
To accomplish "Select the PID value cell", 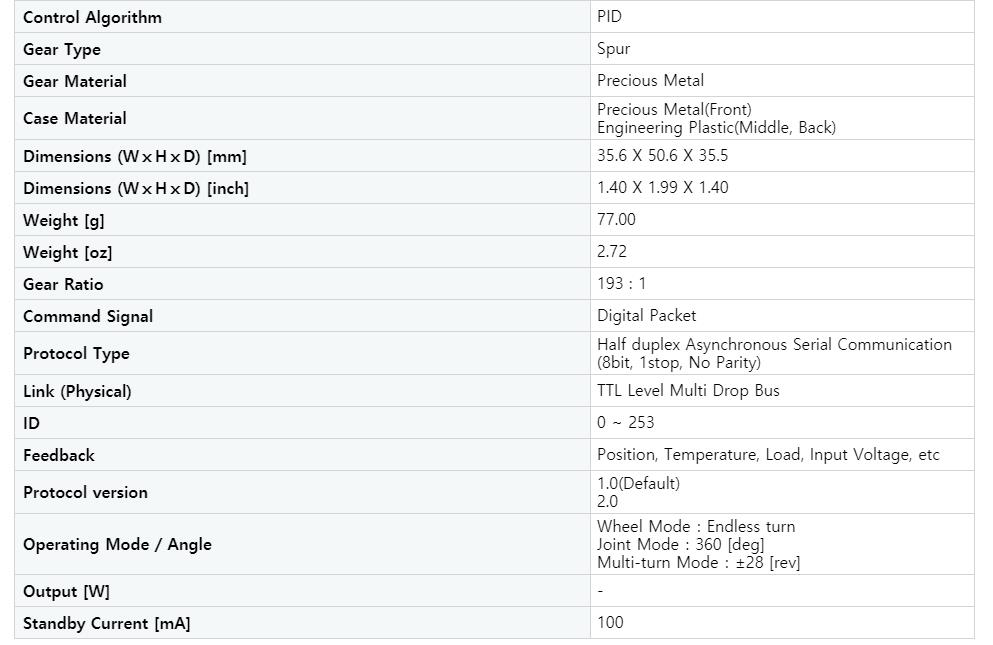I will 609,16.
